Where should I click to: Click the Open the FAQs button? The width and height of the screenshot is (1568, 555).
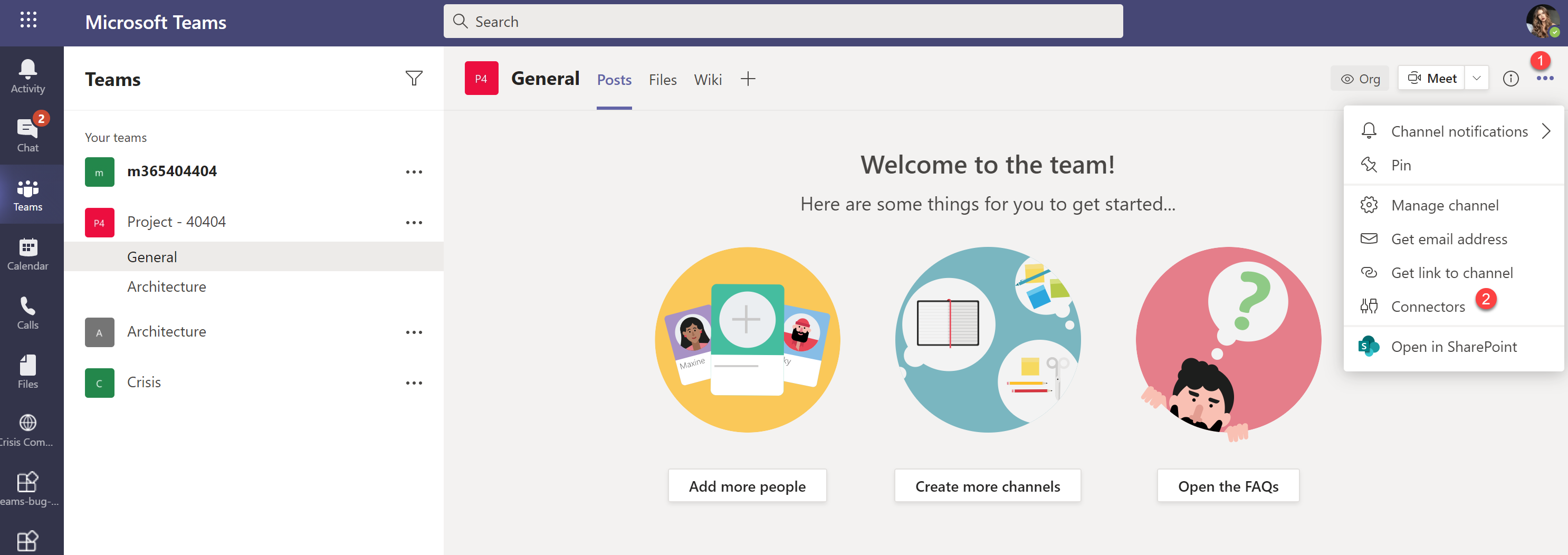click(1228, 485)
